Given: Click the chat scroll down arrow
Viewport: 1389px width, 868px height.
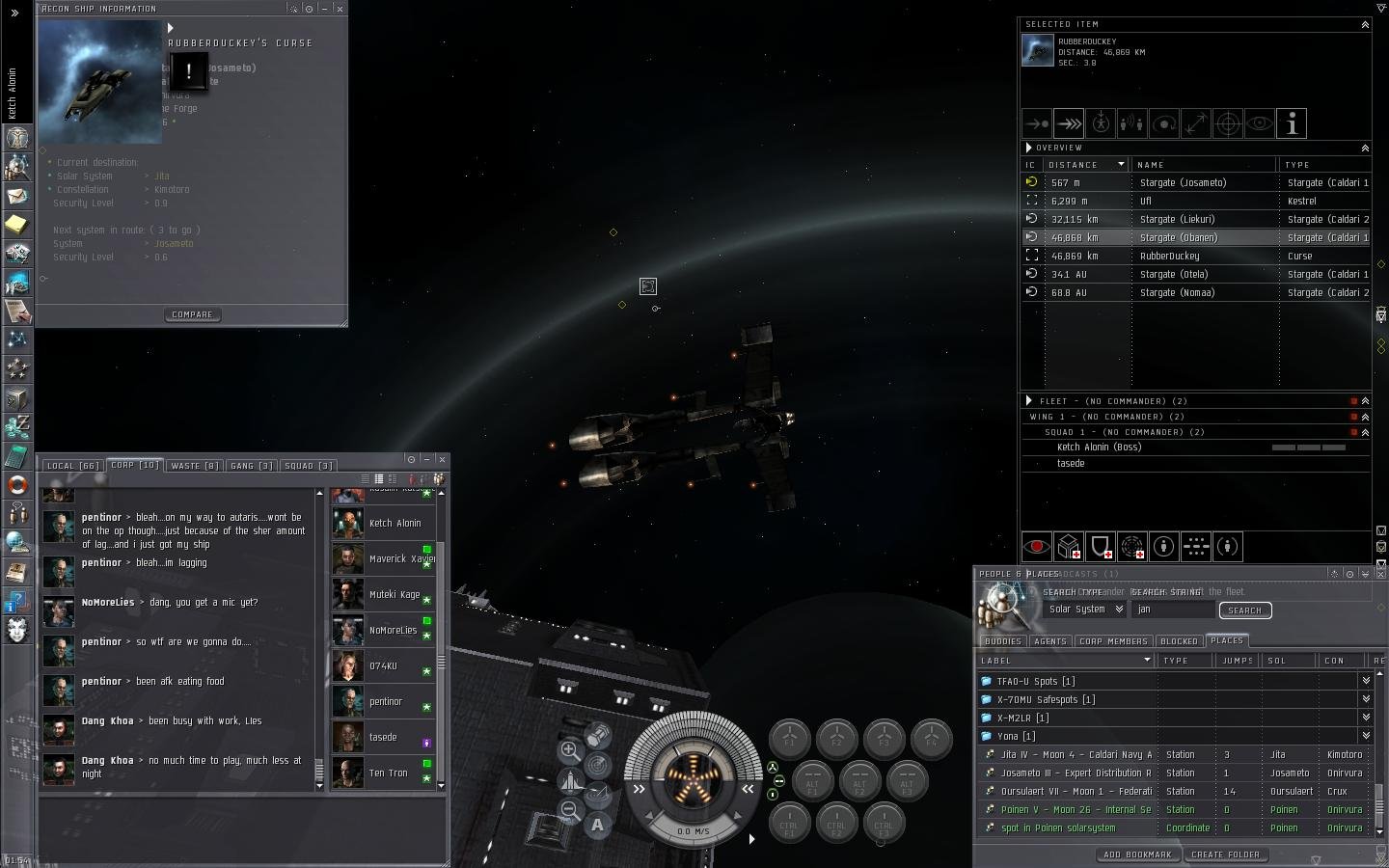Looking at the screenshot, I should click(319, 786).
